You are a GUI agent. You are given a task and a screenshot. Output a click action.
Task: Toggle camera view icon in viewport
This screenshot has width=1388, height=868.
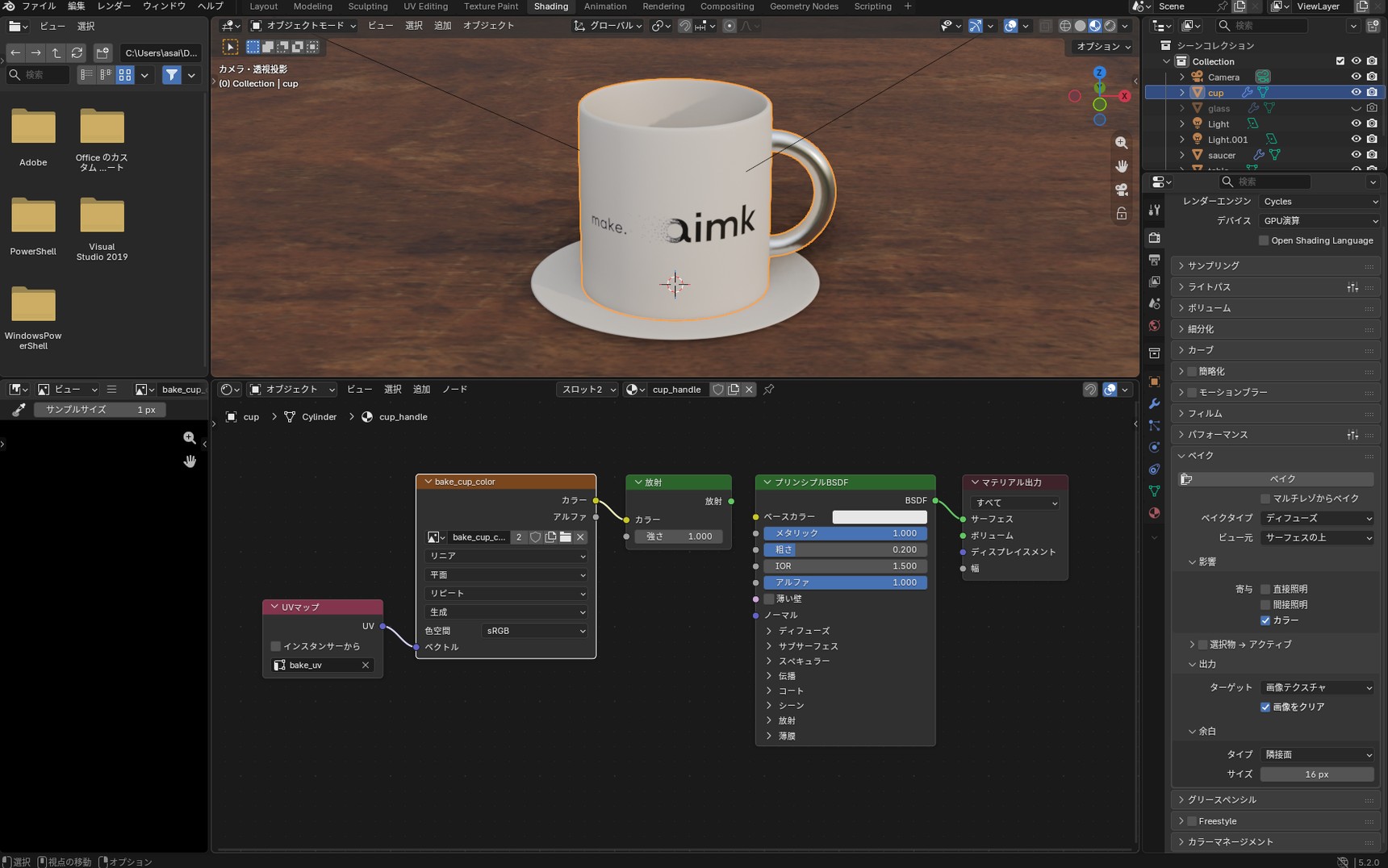tap(1122, 190)
